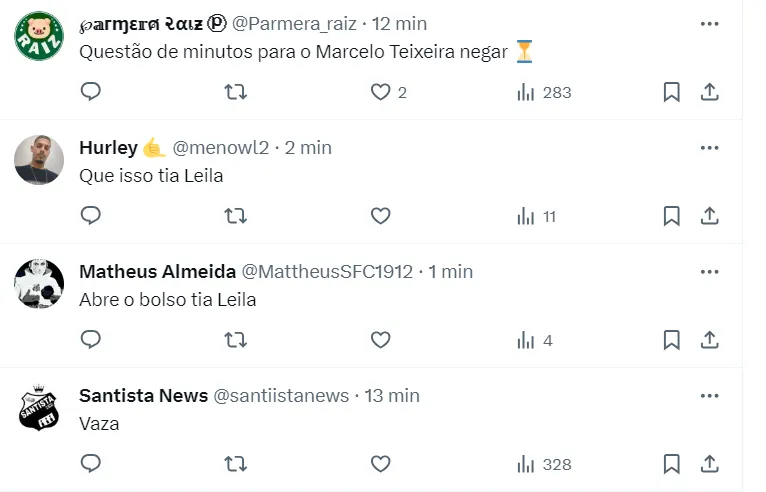
Task: Open the Santista News avatar
Action: point(39,407)
